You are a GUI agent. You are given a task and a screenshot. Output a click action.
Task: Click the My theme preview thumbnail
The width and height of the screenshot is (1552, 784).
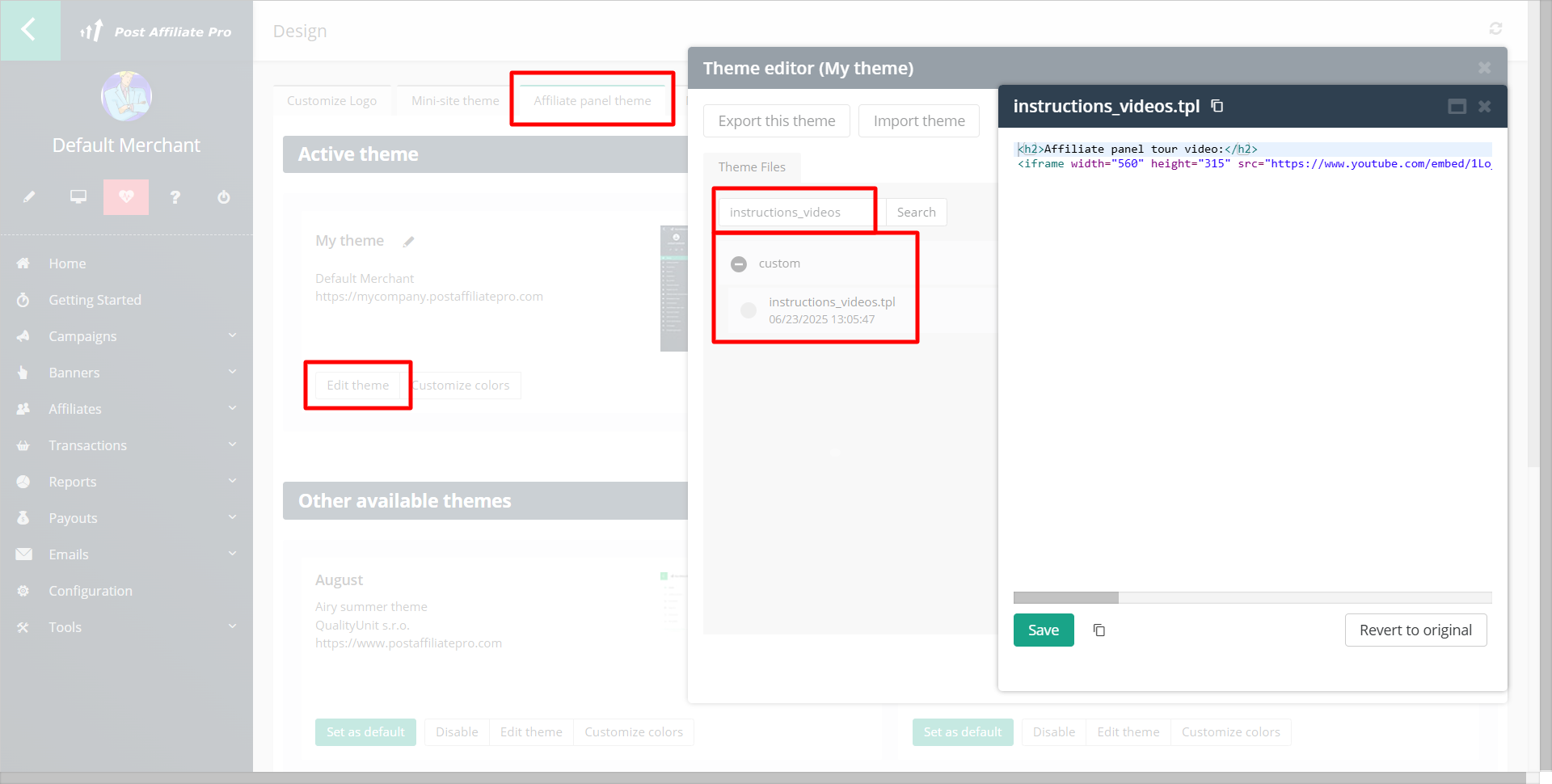coord(673,289)
